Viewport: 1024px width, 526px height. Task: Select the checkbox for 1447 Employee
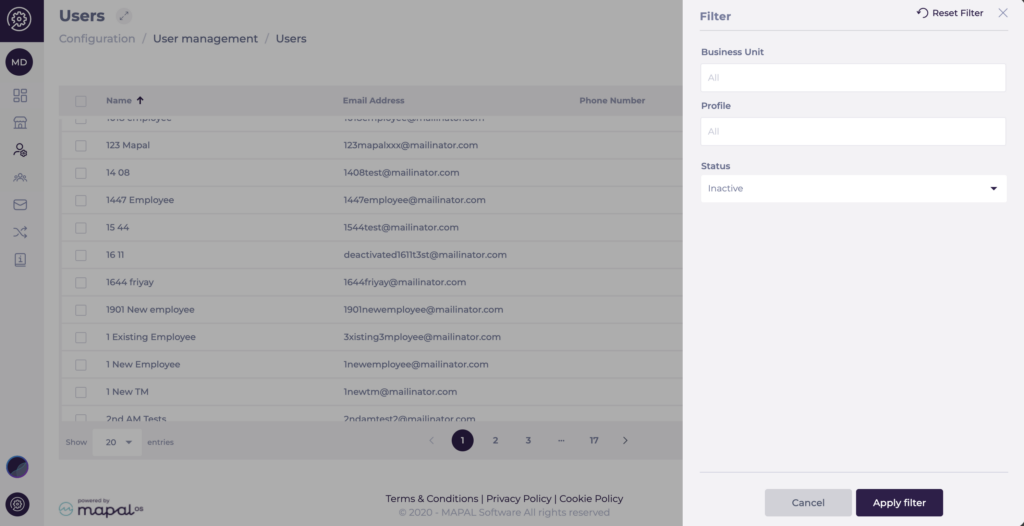(81, 200)
